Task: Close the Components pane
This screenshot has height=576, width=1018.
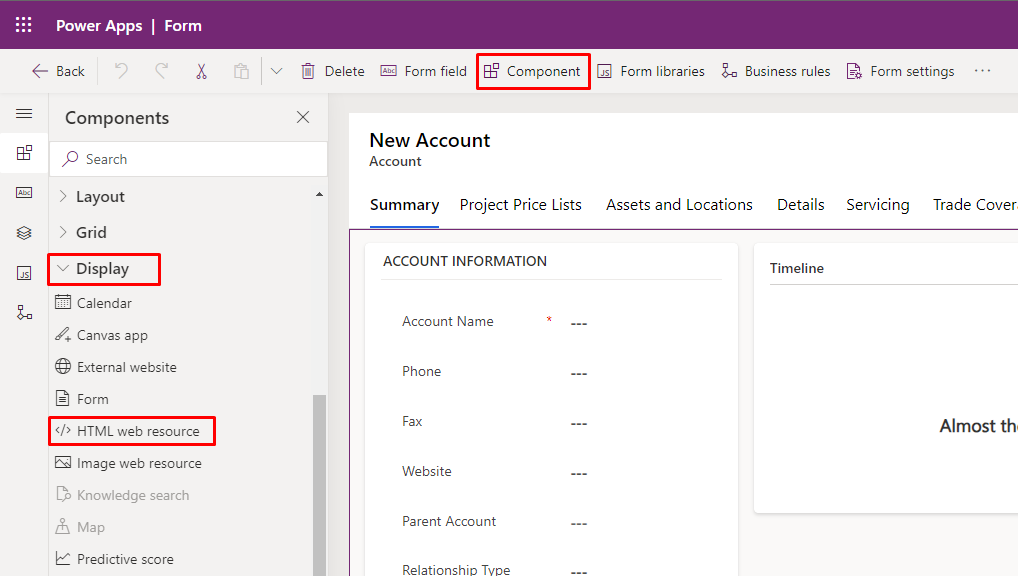Action: point(303,117)
